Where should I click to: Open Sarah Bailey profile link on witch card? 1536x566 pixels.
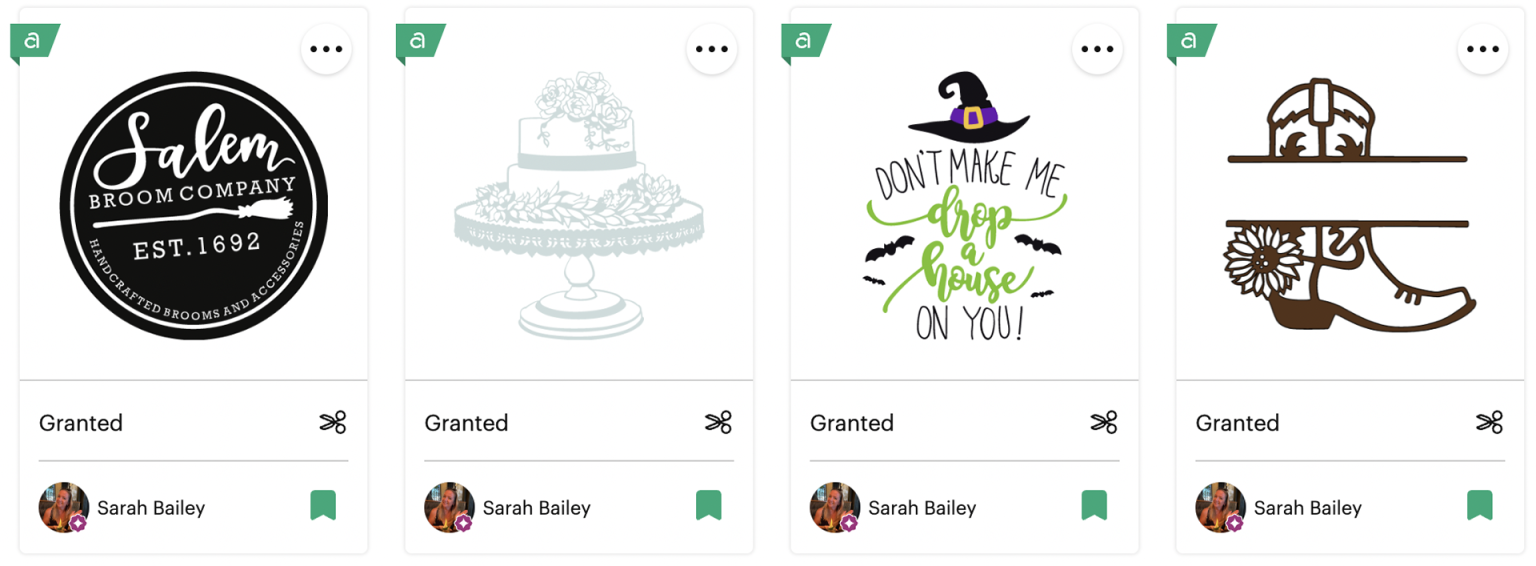point(922,508)
